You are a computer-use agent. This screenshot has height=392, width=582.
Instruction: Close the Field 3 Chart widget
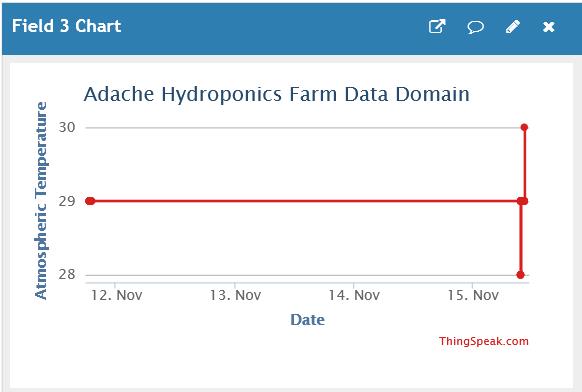[549, 27]
